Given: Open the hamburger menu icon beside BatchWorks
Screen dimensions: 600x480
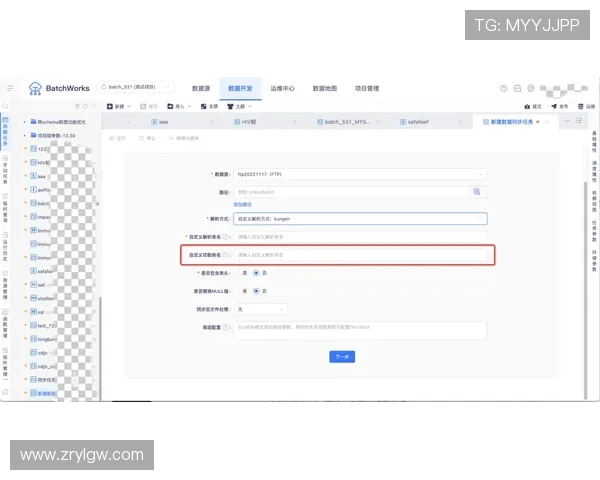Looking at the screenshot, I should click(x=10, y=88).
